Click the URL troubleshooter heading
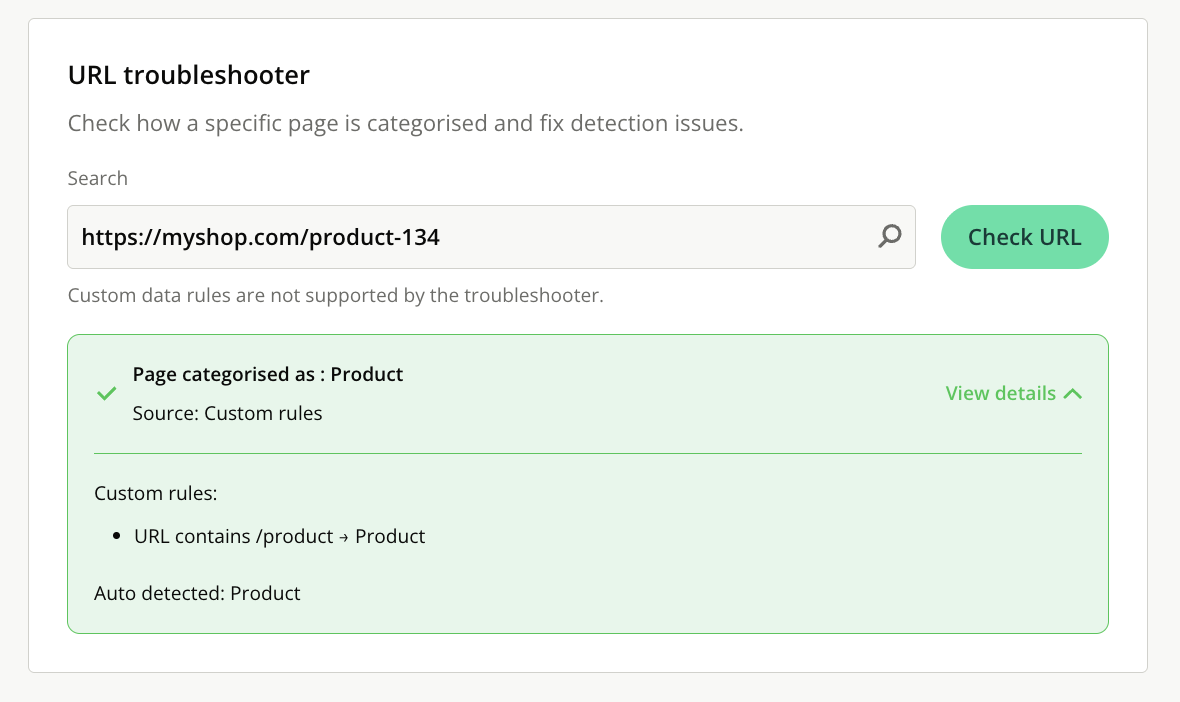Screen dimensions: 1180x702 click(x=189, y=74)
